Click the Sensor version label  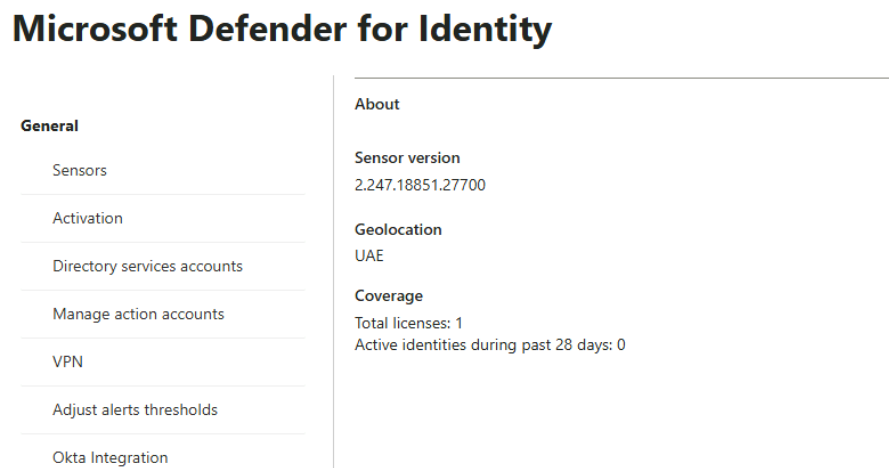(407, 158)
